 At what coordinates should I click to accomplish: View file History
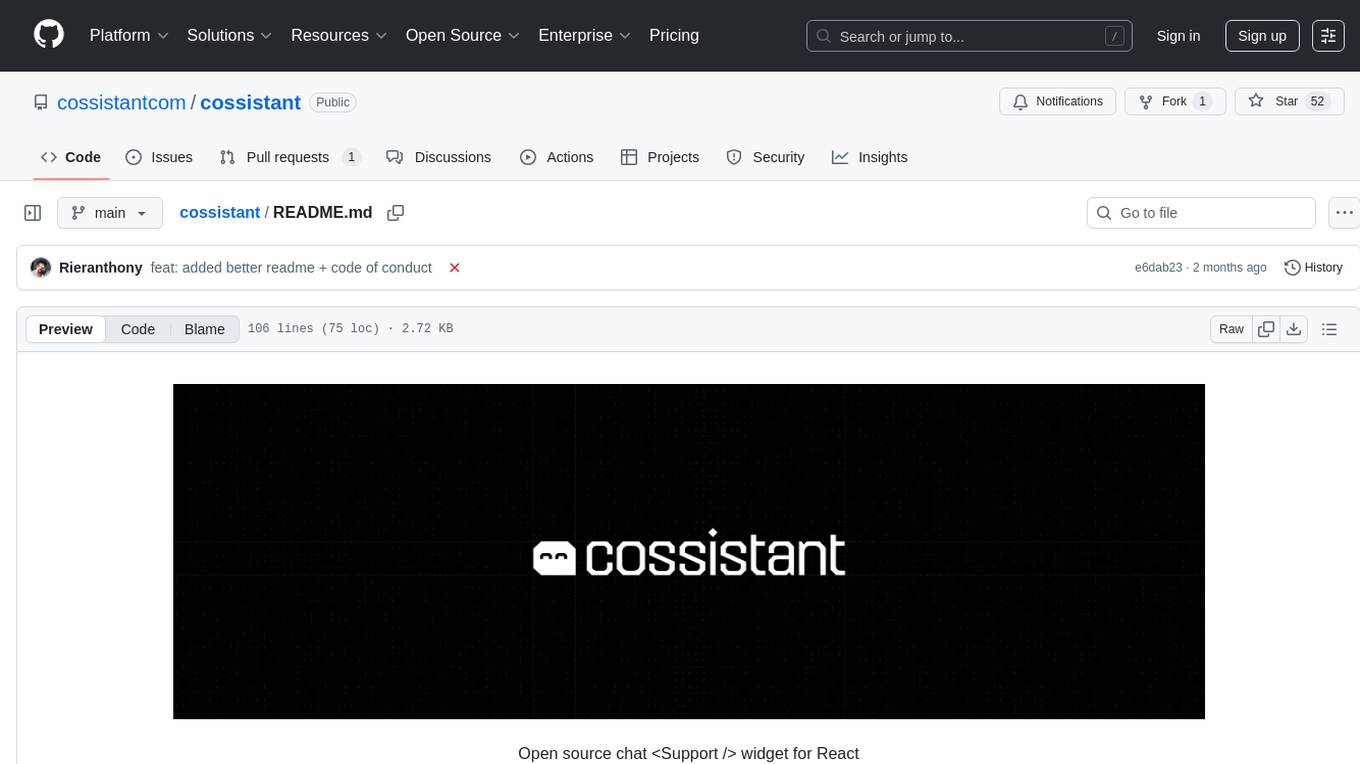click(x=1313, y=268)
